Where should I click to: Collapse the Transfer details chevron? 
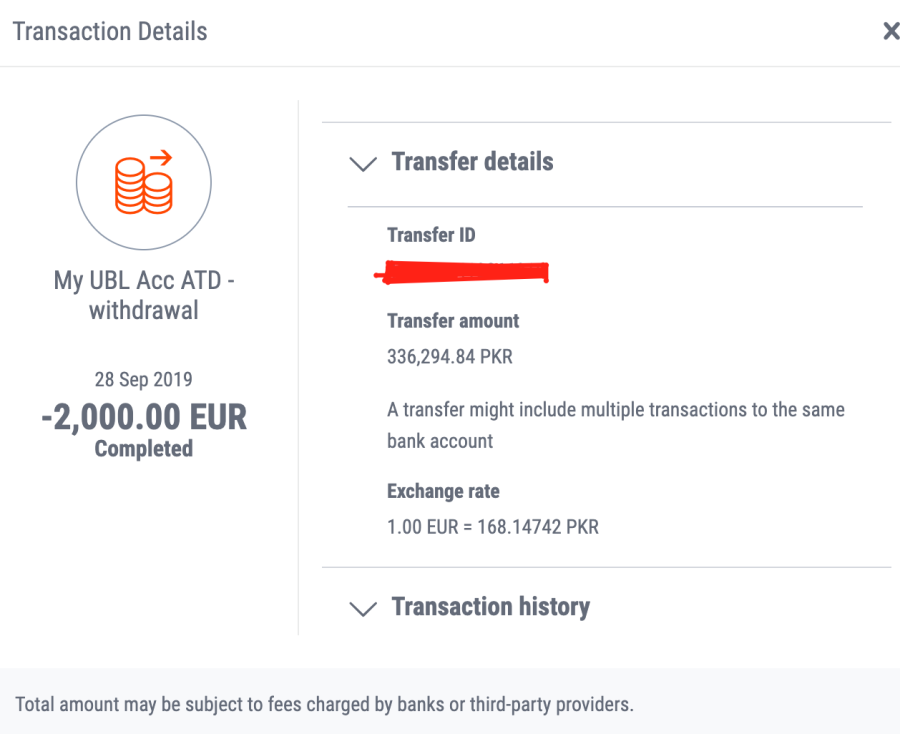363,164
